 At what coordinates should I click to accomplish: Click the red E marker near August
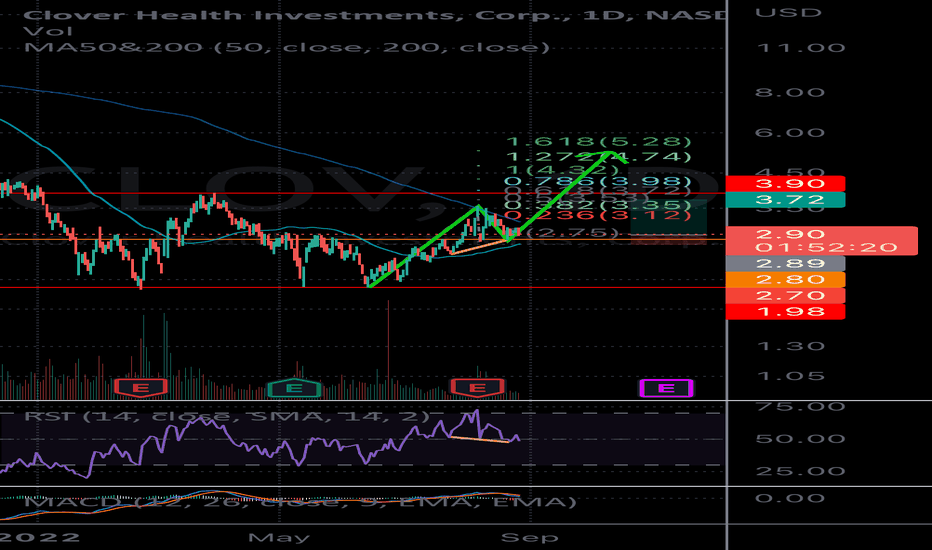coord(477,388)
